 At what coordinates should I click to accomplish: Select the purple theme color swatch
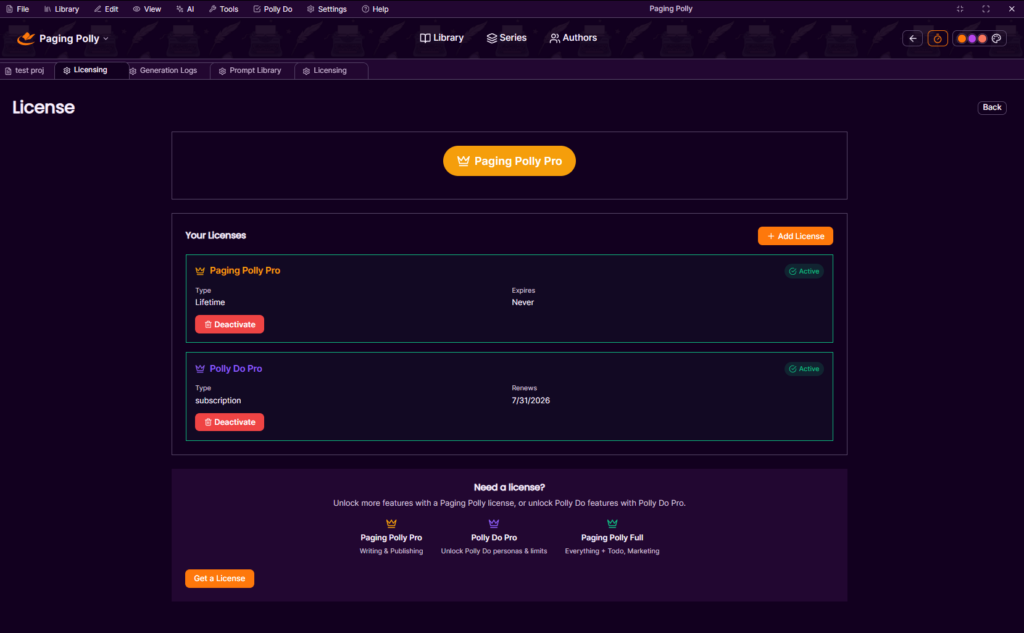(x=972, y=38)
